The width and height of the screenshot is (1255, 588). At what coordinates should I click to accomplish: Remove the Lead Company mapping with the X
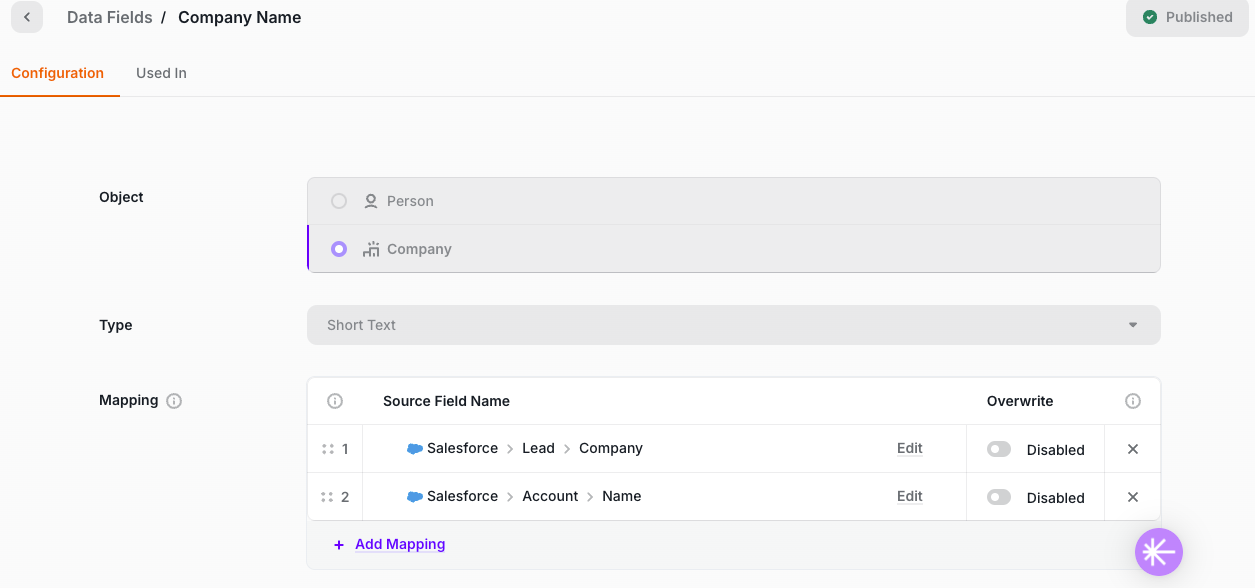pos(1133,449)
